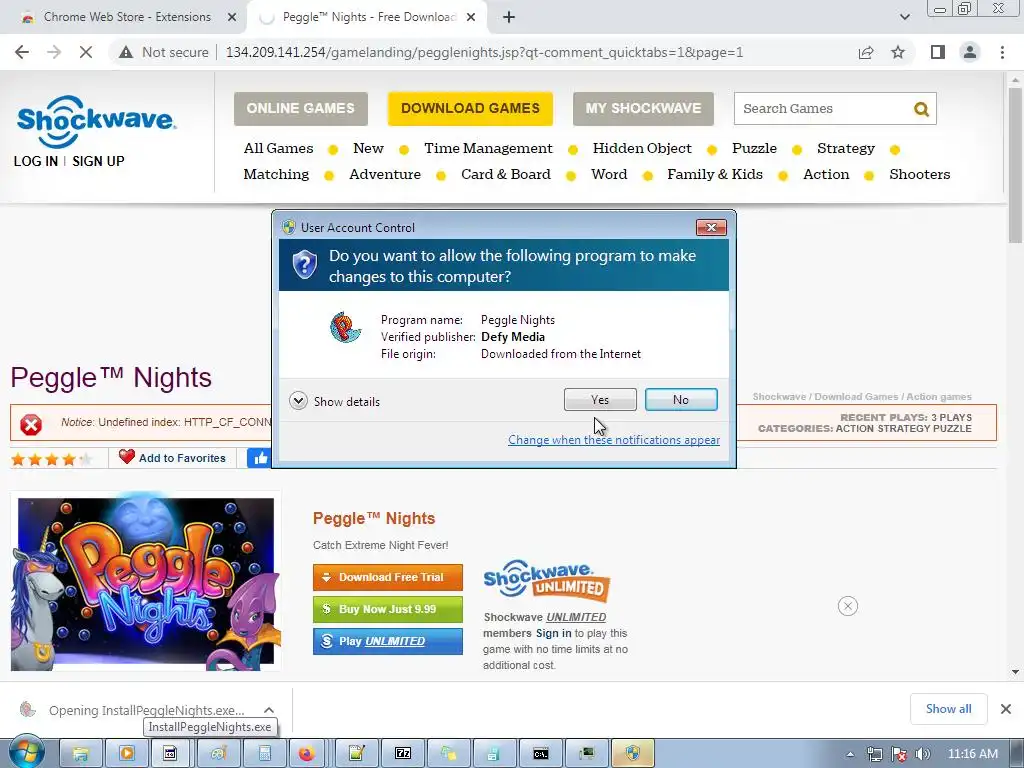Click the Shockwave logo
The image size is (1024, 768).
(96, 121)
